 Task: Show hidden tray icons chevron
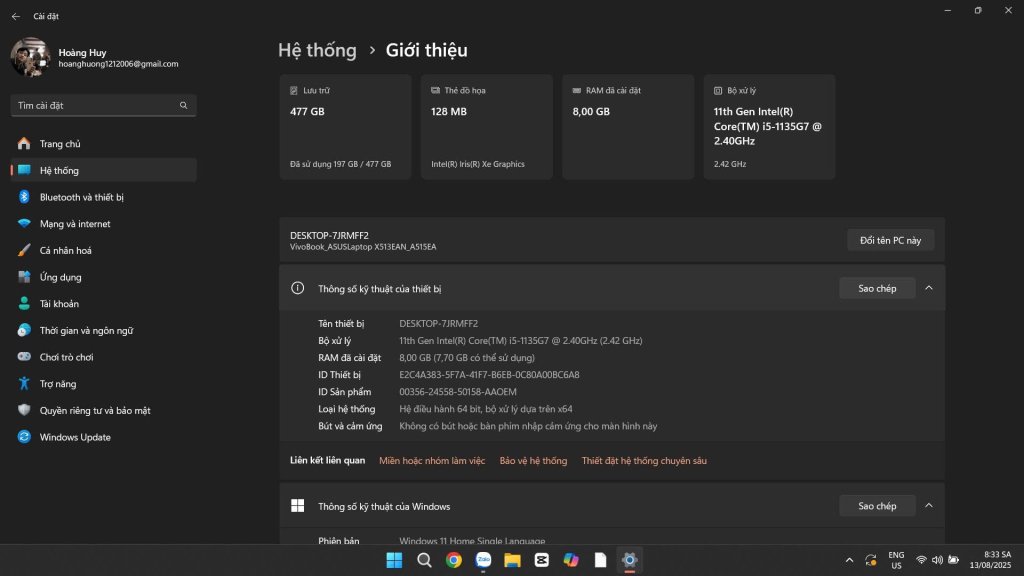tap(849, 560)
